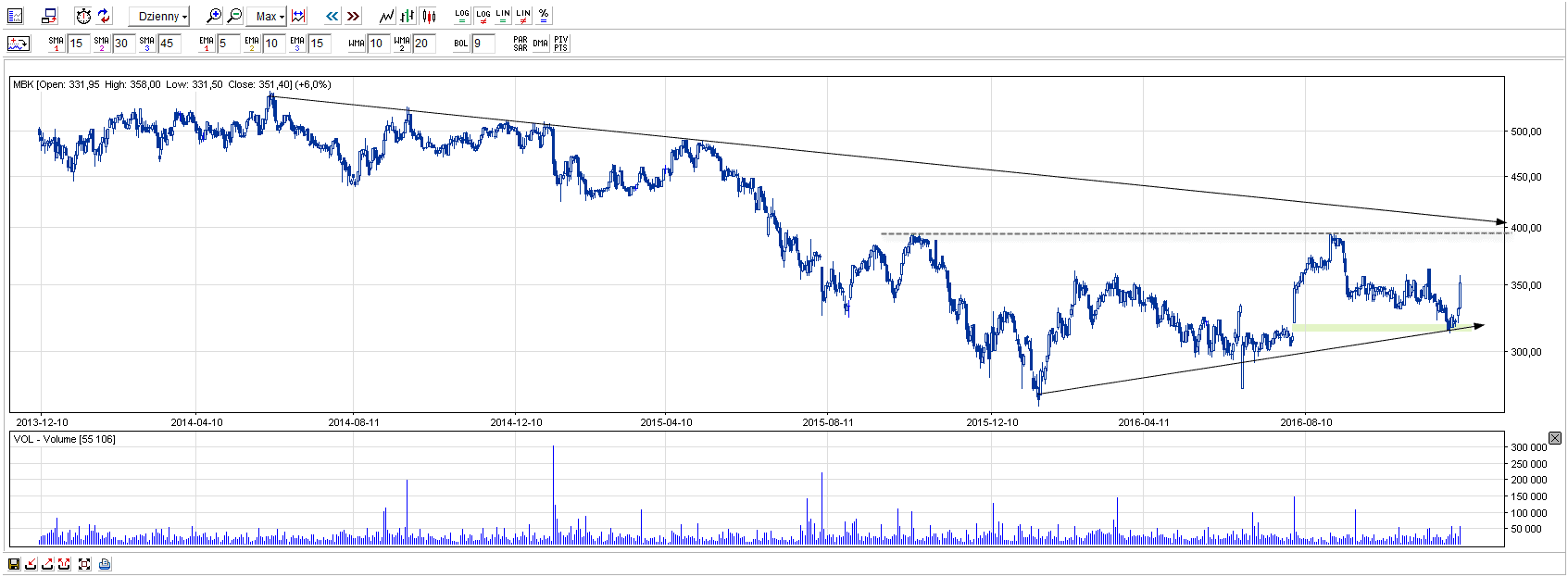1568x577 pixels.
Task: Close the VOL volume panel
Action: point(1555,438)
